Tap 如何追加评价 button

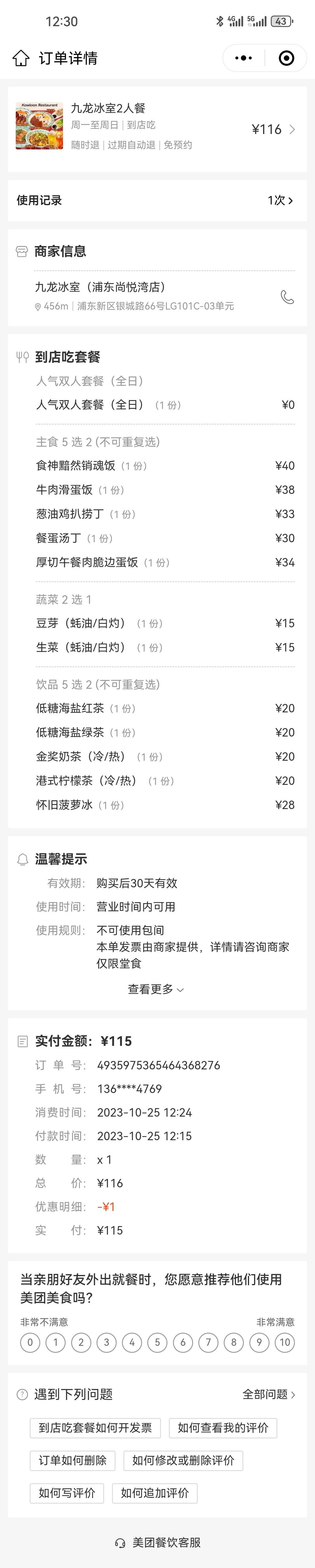[155, 1493]
